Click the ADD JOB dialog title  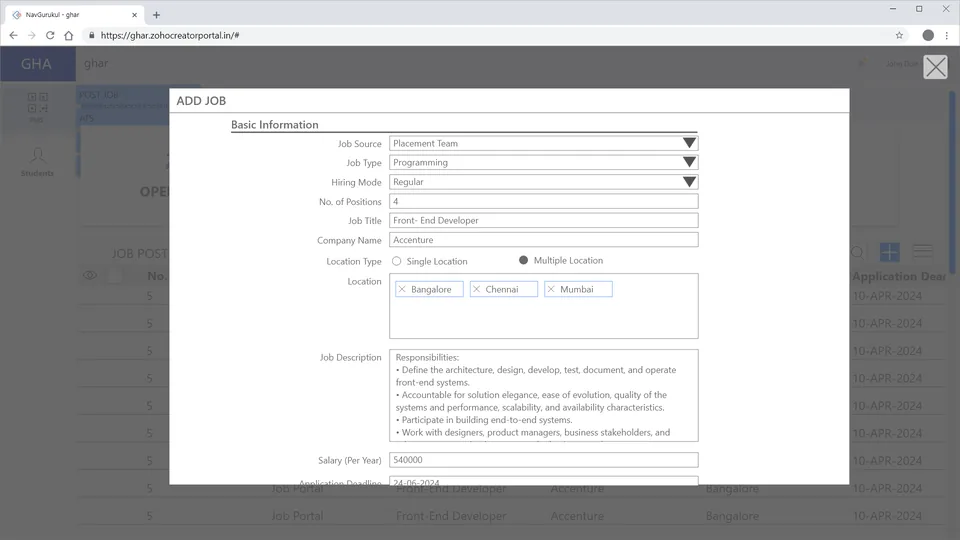click(x=201, y=101)
